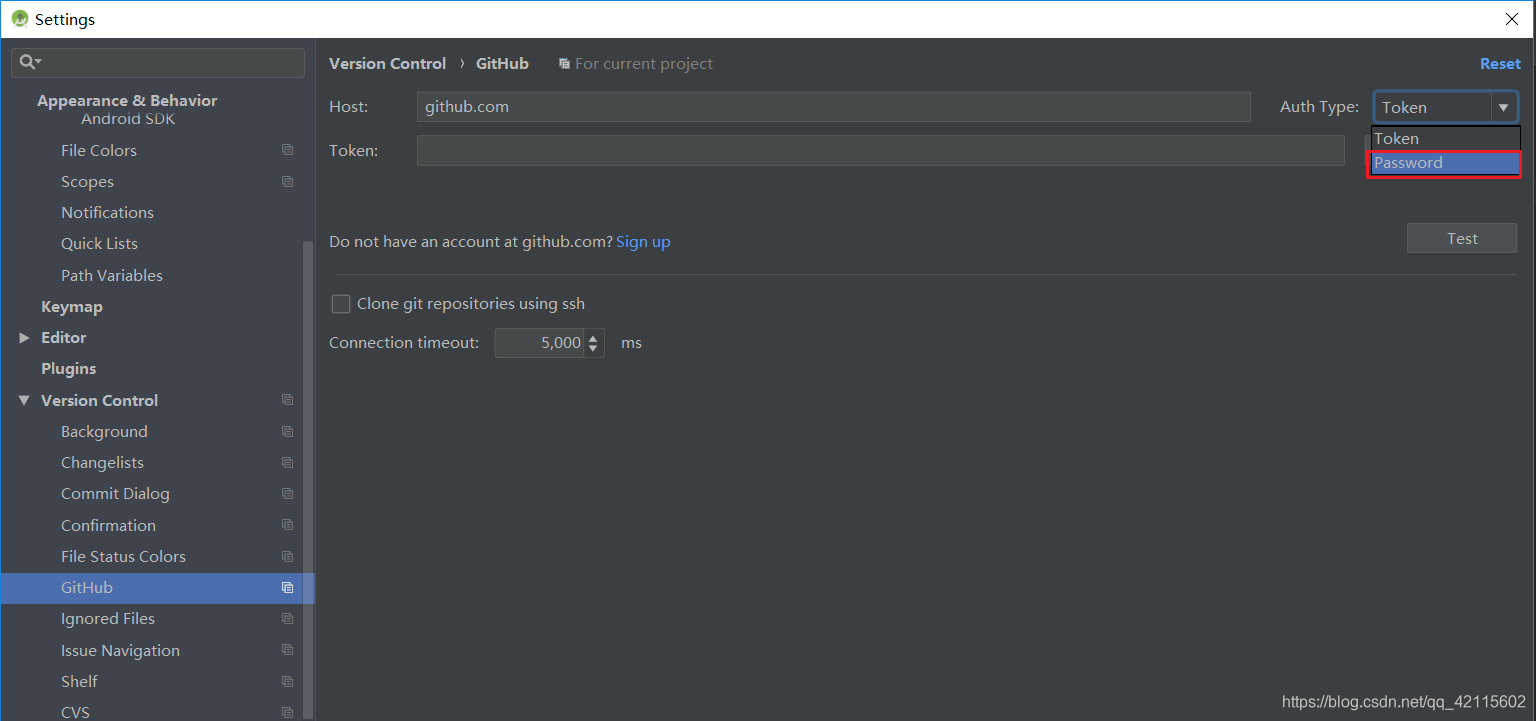The height and width of the screenshot is (721, 1536).
Task: Increase connection timeout with up arrow
Action: (x=594, y=337)
